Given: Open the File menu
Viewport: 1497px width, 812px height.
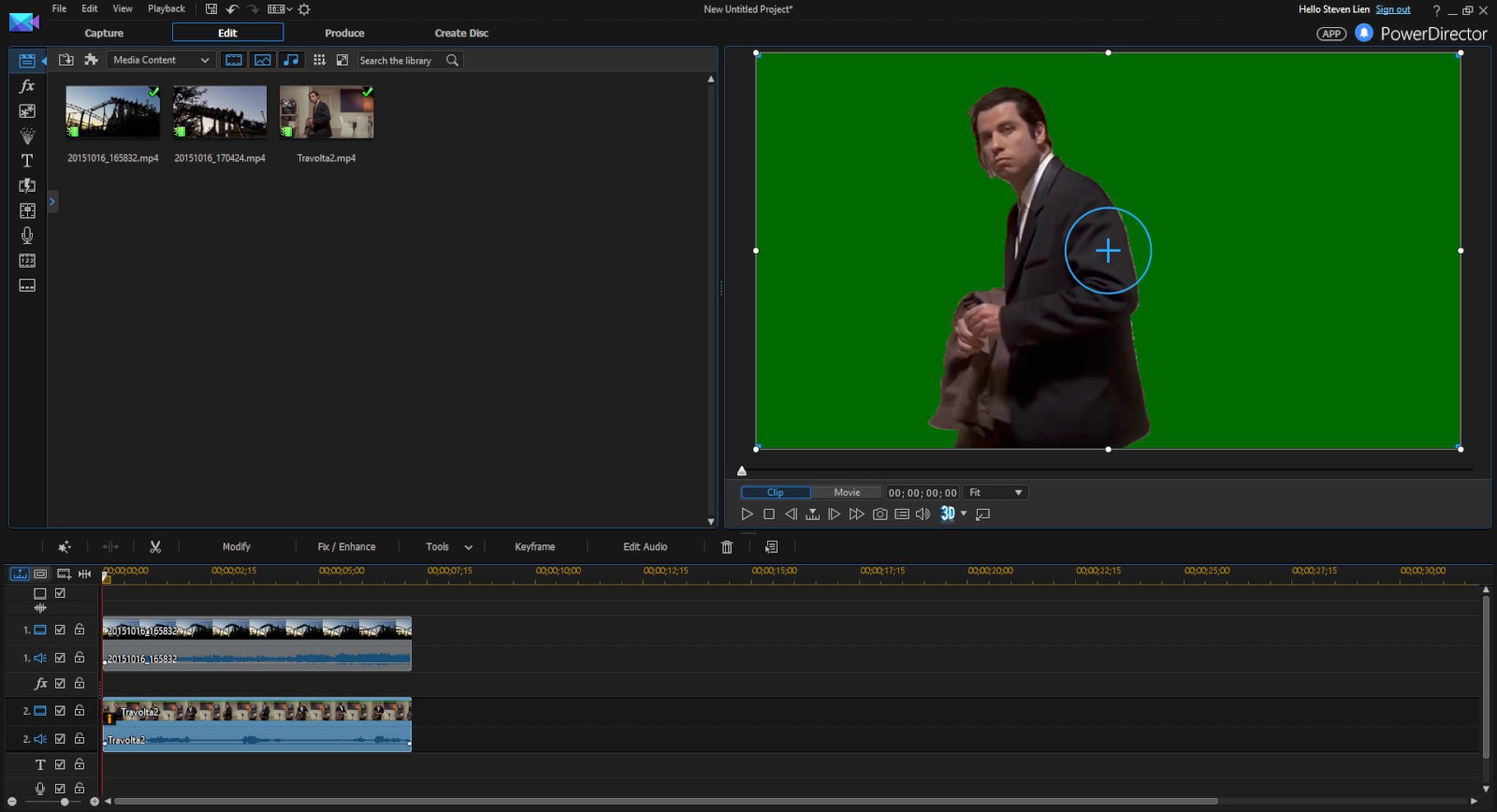Looking at the screenshot, I should [x=59, y=8].
